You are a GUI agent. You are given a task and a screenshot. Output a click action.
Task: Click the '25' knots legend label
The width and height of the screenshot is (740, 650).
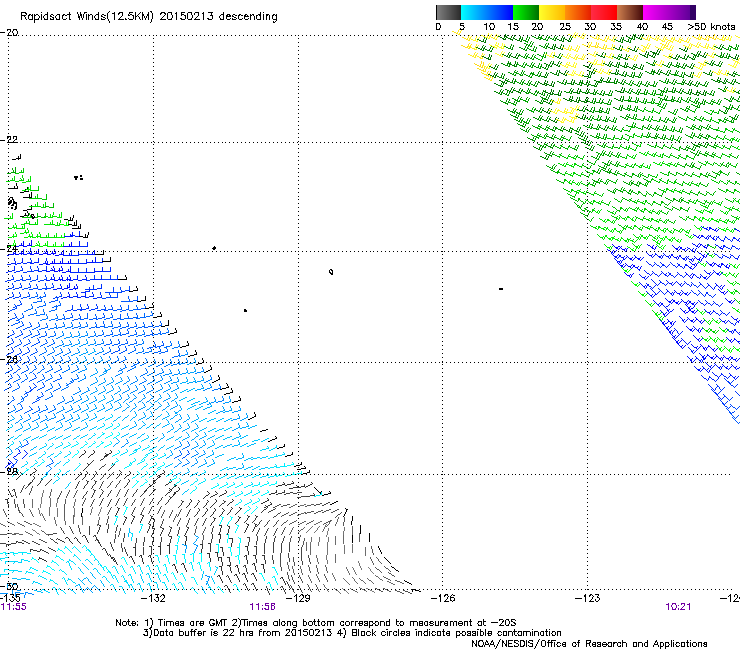click(x=565, y=27)
